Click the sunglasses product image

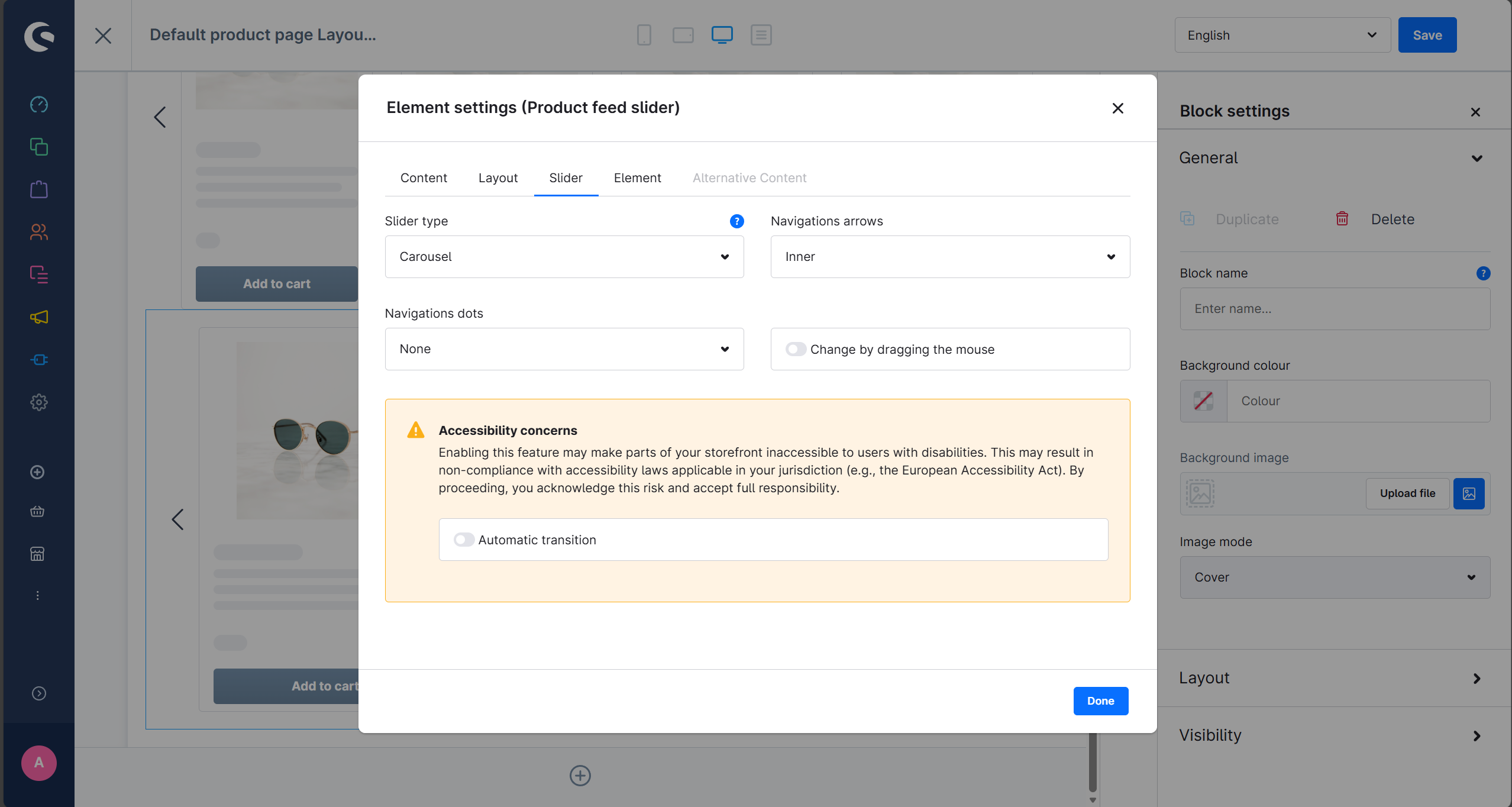click(x=298, y=431)
